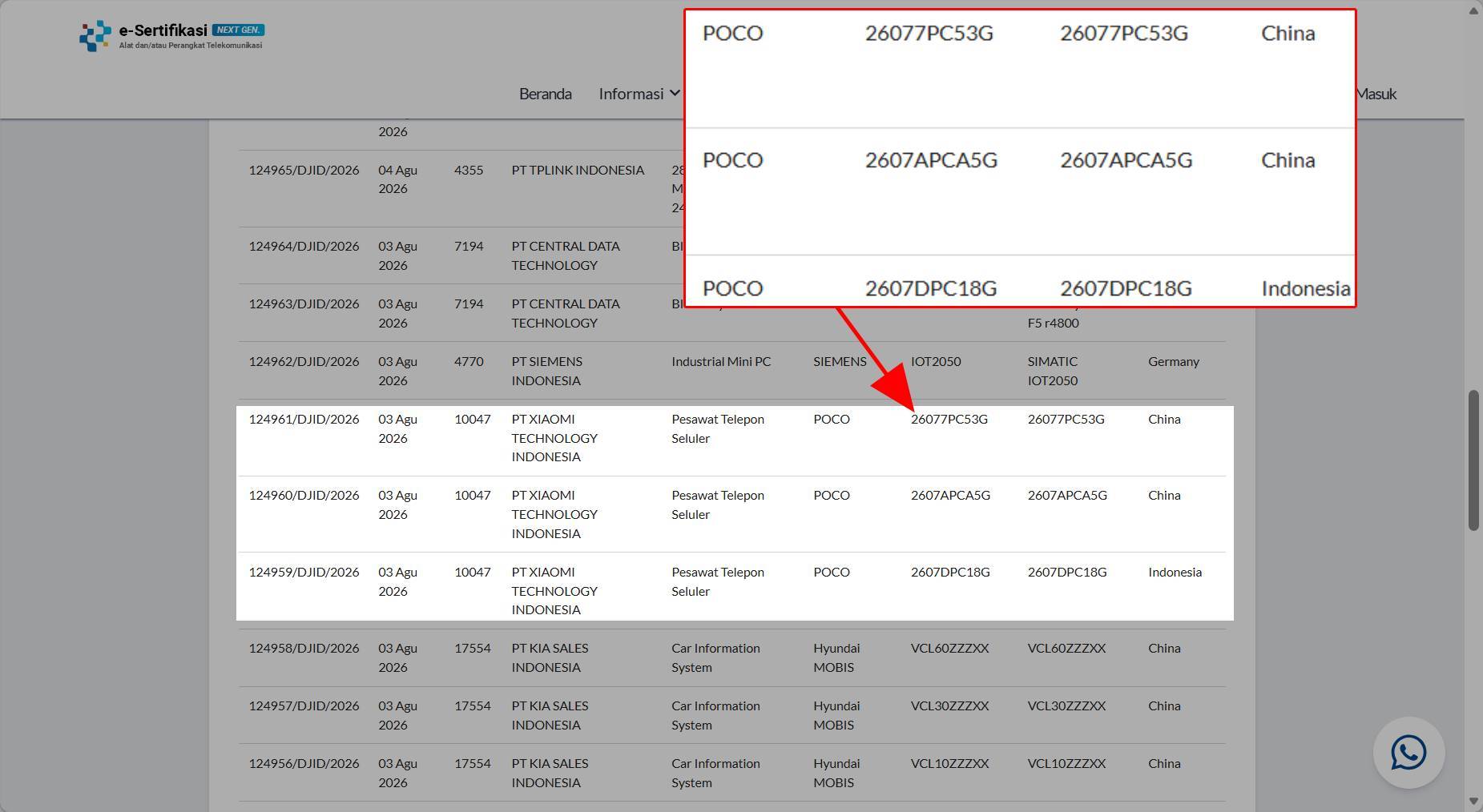Click the Germany country cell

(x=1174, y=361)
